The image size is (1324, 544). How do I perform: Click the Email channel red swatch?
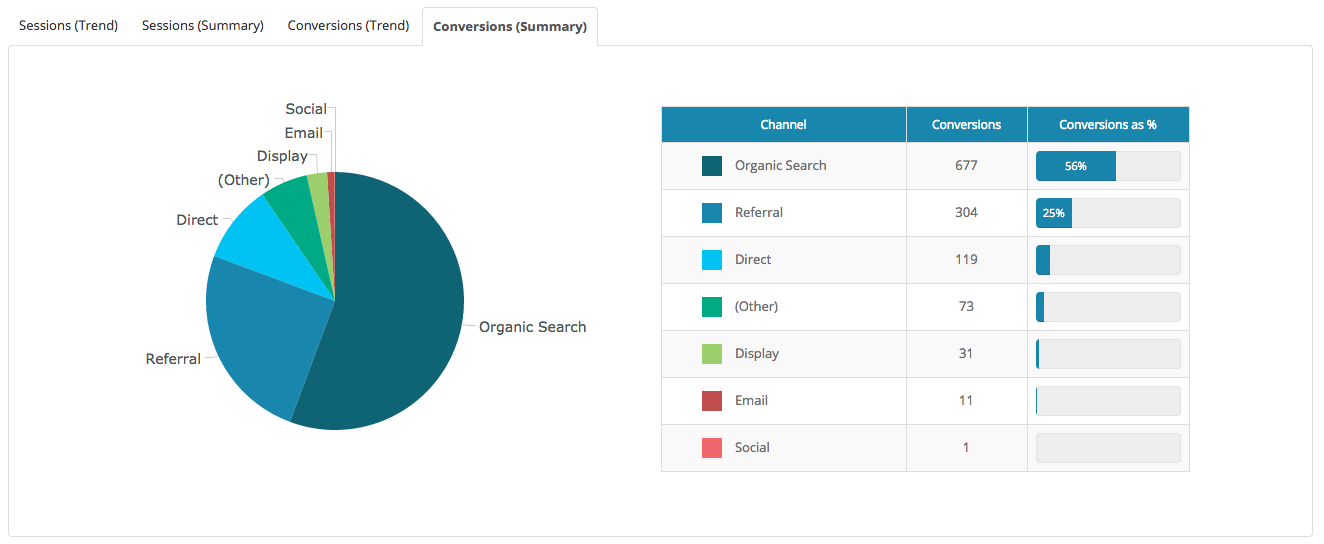point(712,401)
